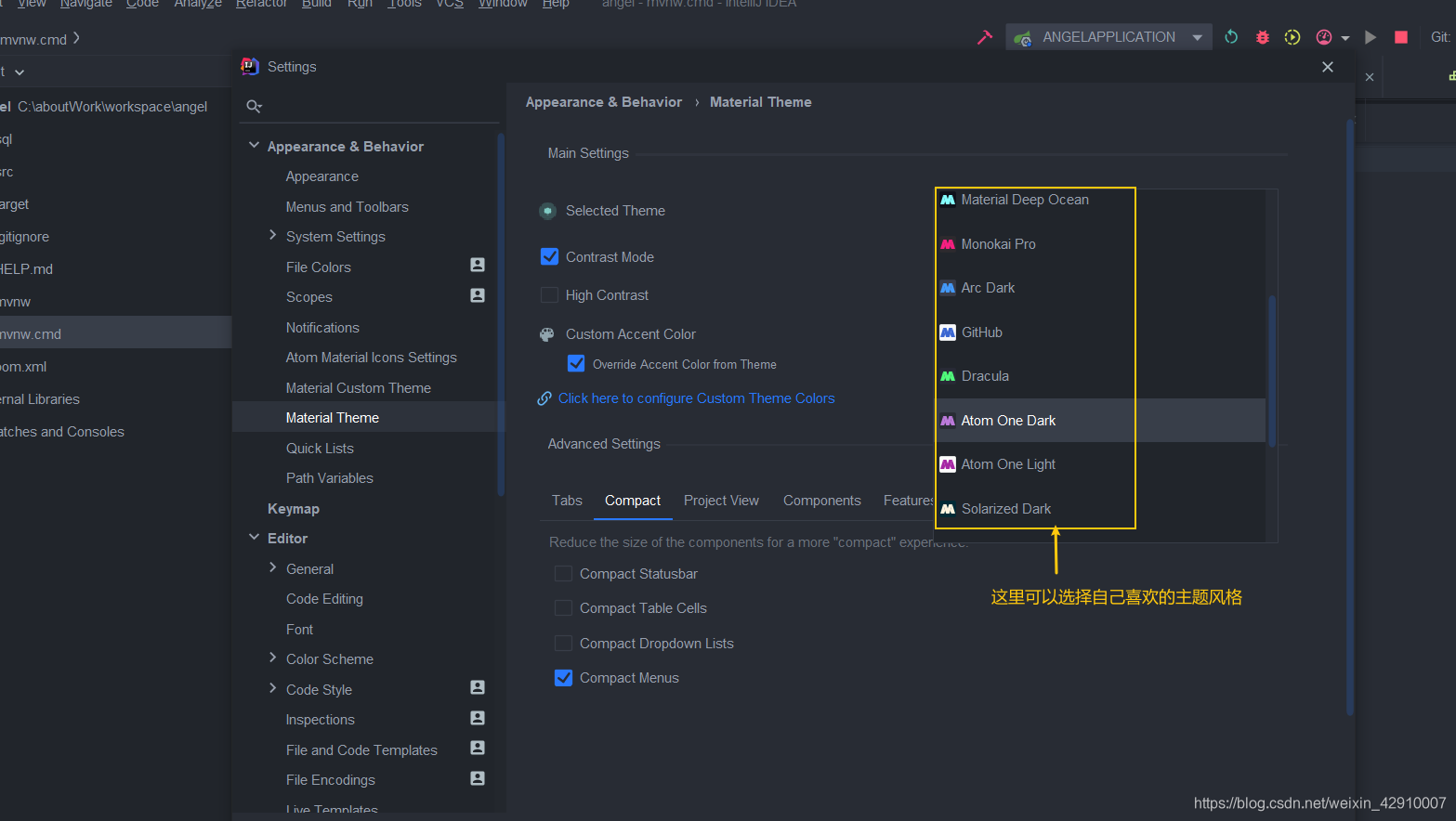Expand the Color Scheme node
The height and width of the screenshot is (821, 1456).
click(x=272, y=658)
